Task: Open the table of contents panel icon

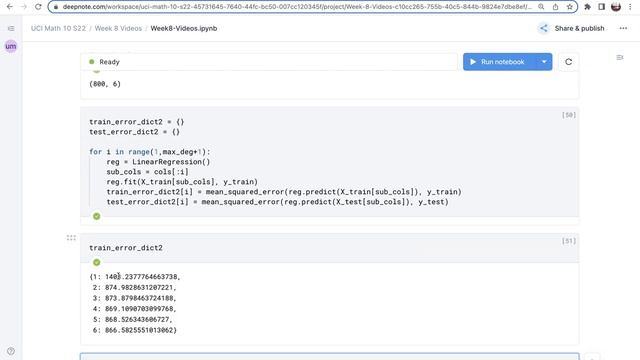Action: tap(620, 58)
